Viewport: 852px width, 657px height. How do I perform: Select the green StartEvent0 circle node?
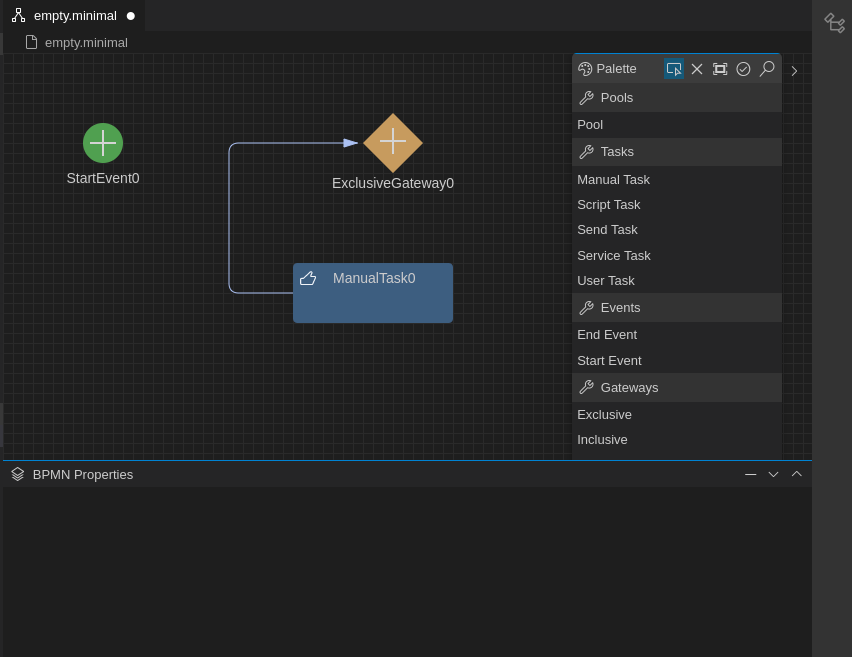pos(103,143)
